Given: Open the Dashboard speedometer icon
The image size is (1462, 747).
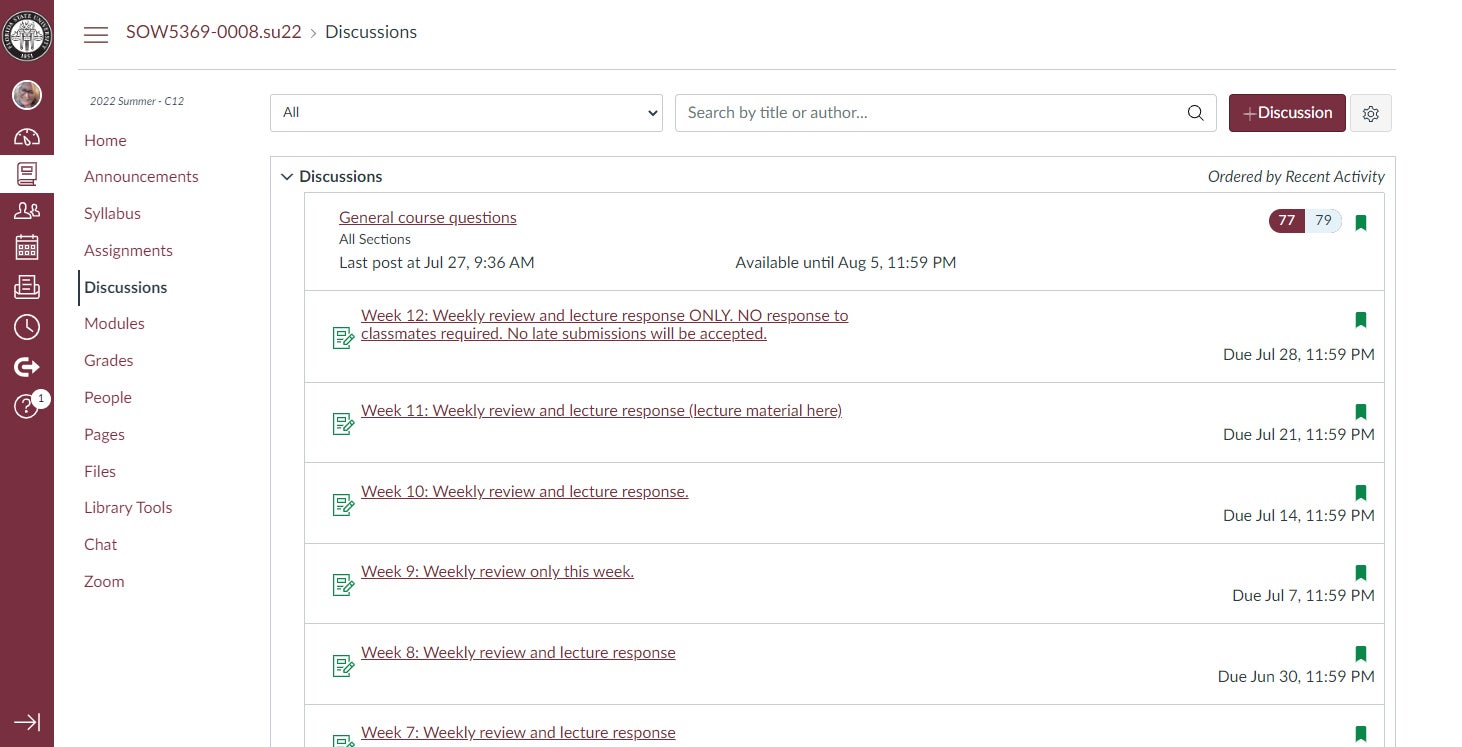Looking at the screenshot, I should click(x=27, y=137).
